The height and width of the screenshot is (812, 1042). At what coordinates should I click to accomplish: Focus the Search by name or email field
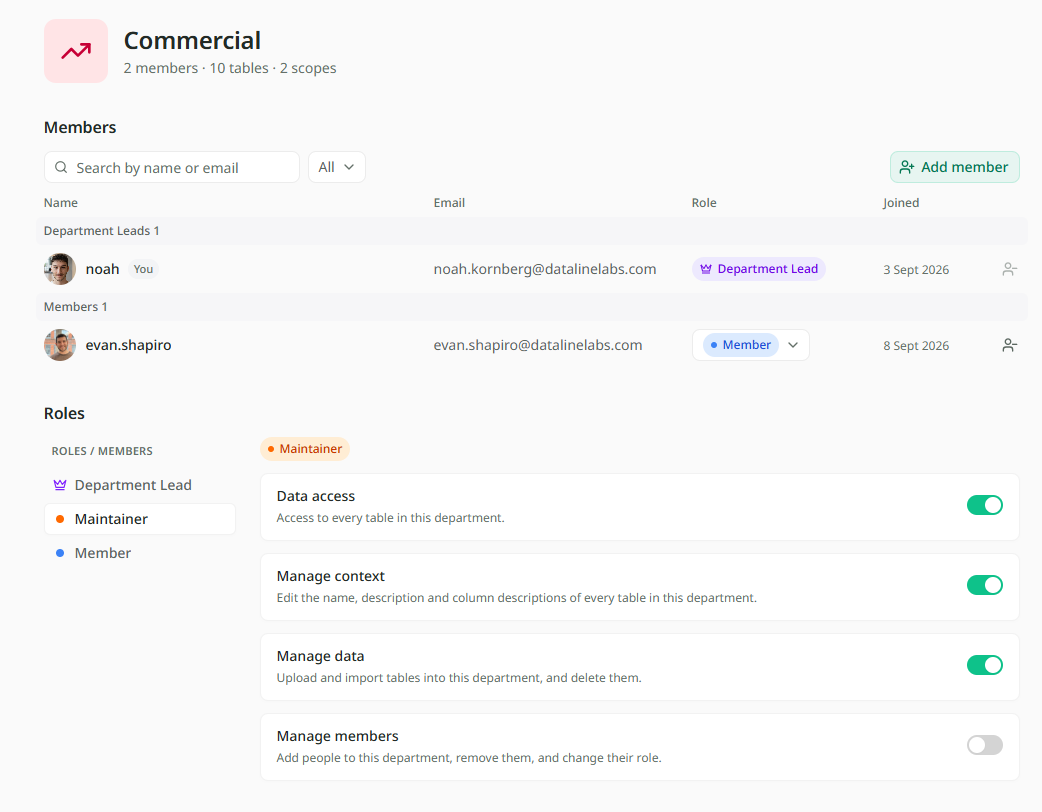click(171, 167)
